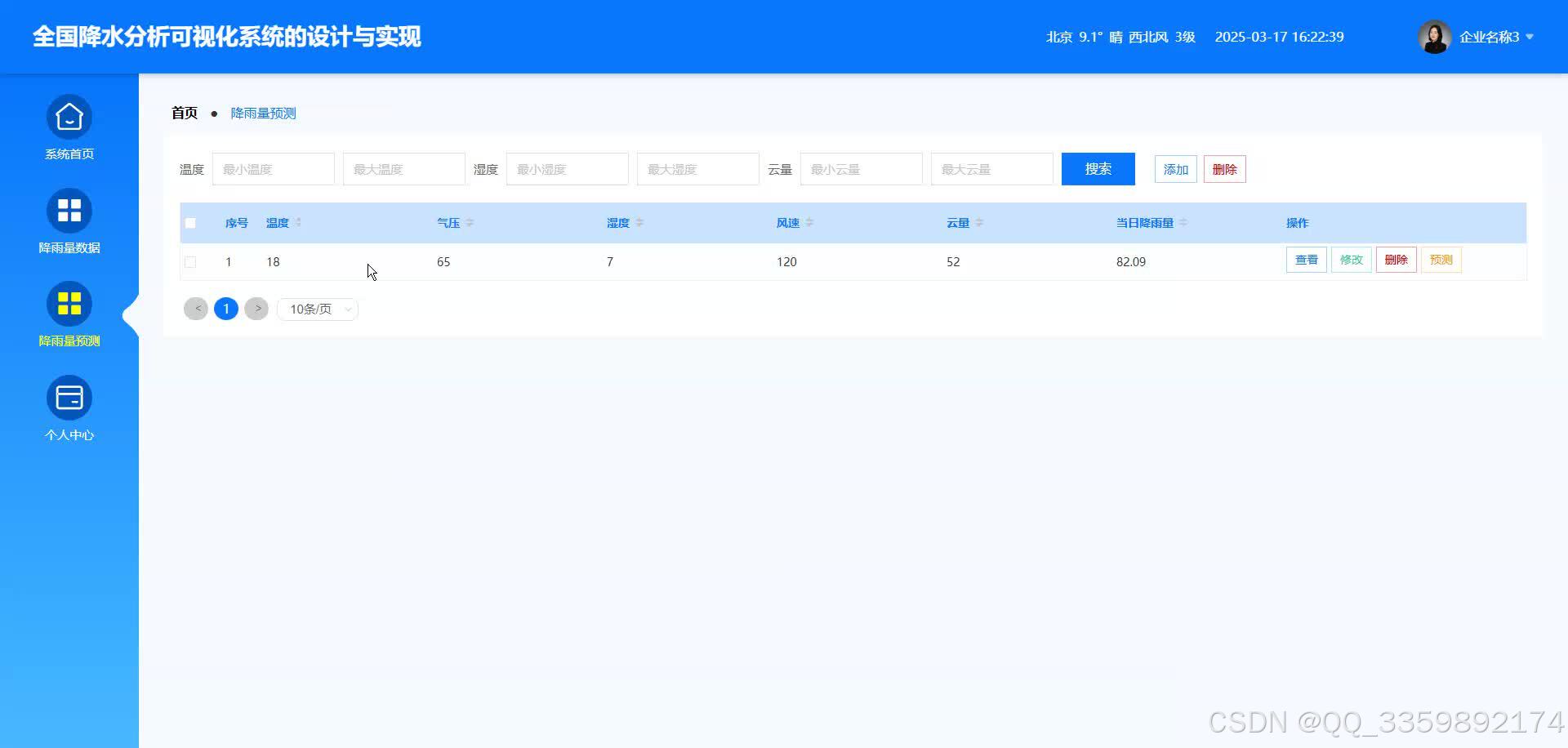Click the 降雨量预测 sidebar icon
The width and height of the screenshot is (1568, 748).
(x=69, y=304)
